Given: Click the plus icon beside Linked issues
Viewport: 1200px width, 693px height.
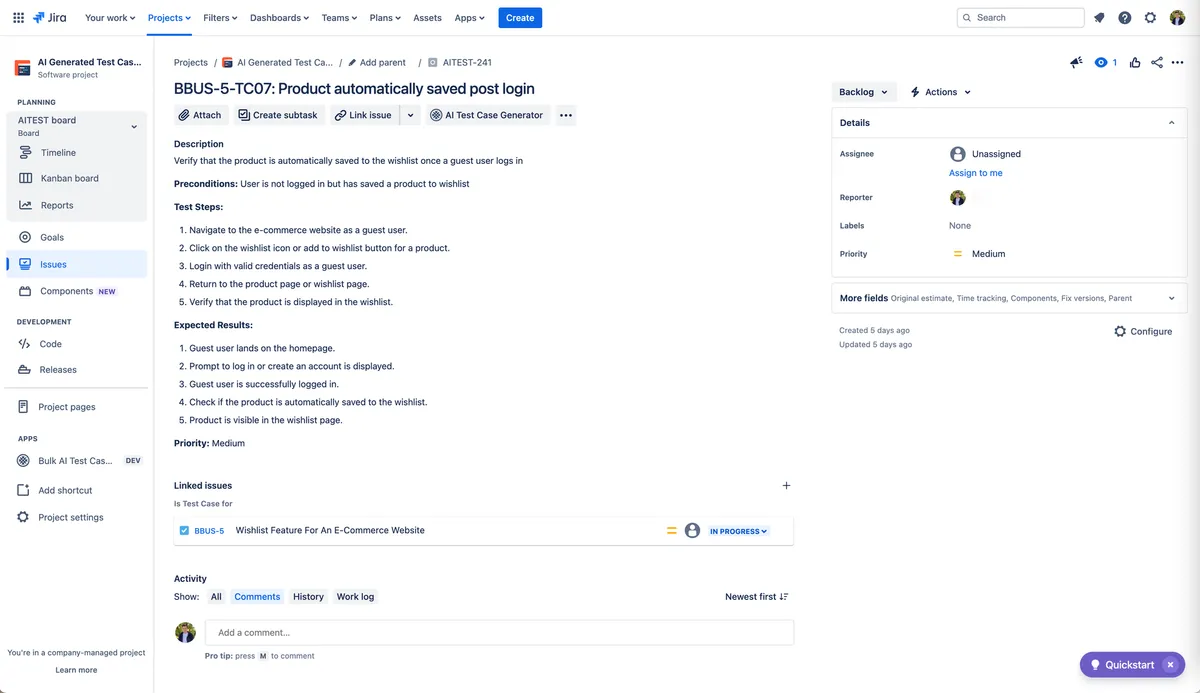Looking at the screenshot, I should (x=786, y=485).
